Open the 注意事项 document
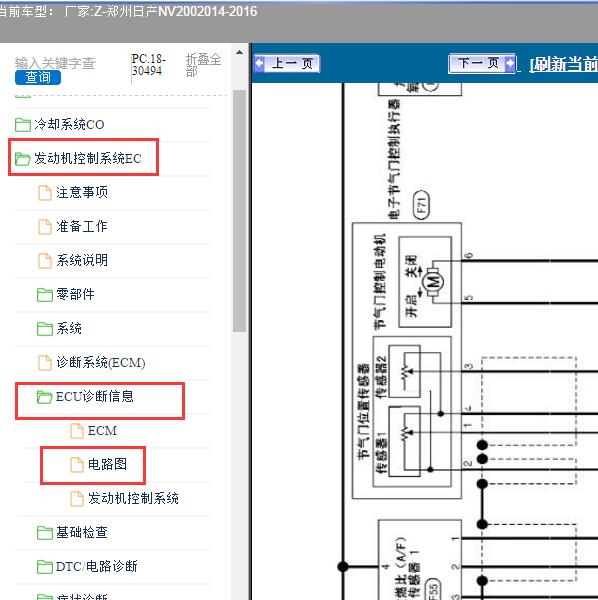Viewport: 598px width, 600px height. tap(82, 192)
